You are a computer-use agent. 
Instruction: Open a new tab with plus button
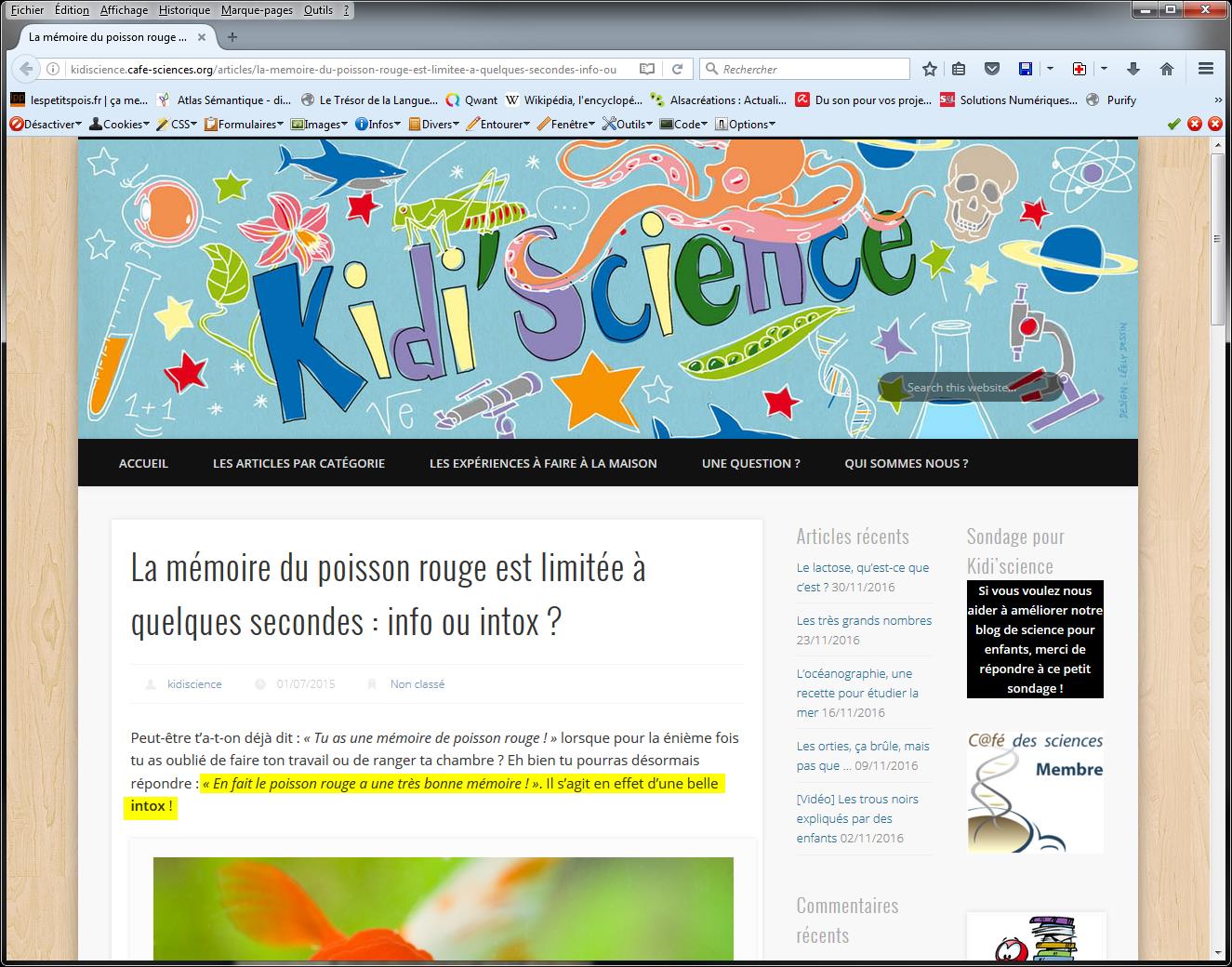232,37
